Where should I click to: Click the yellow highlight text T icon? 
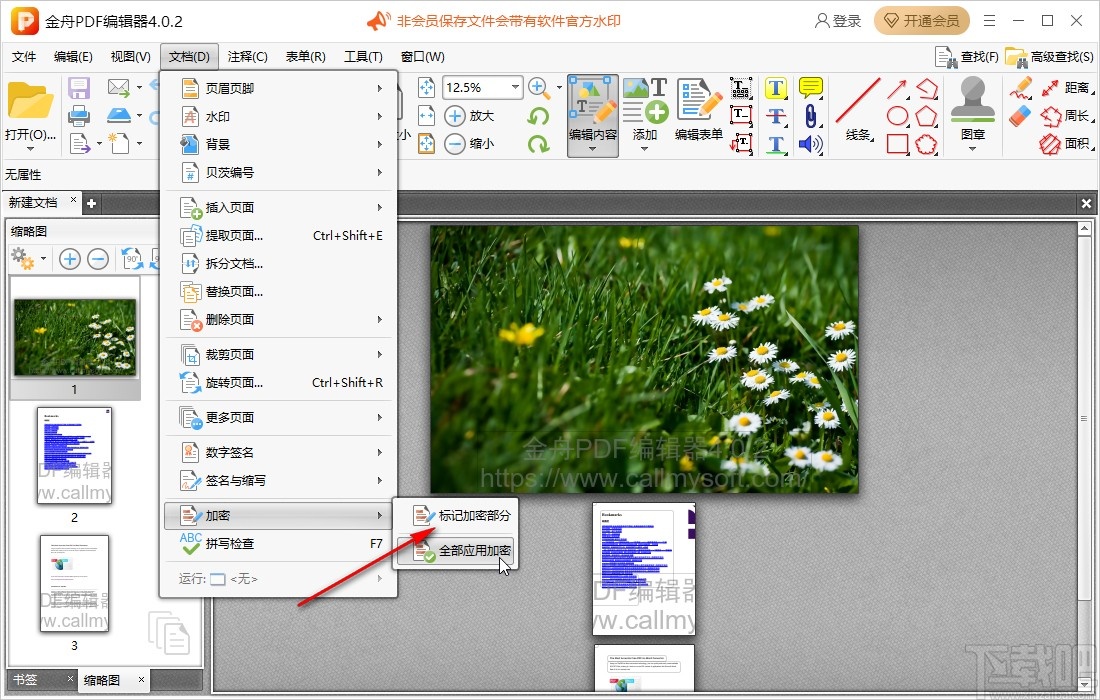775,88
